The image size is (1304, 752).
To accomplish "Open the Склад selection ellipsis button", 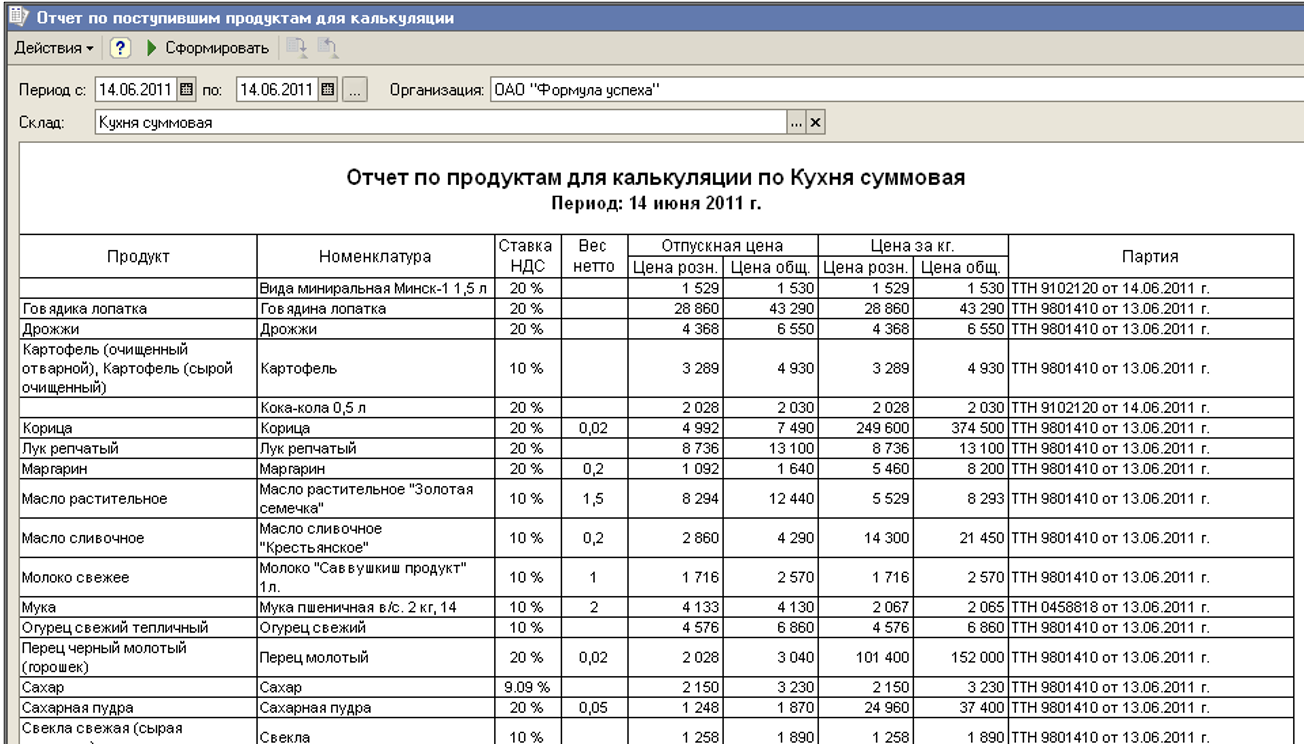I will [797, 123].
